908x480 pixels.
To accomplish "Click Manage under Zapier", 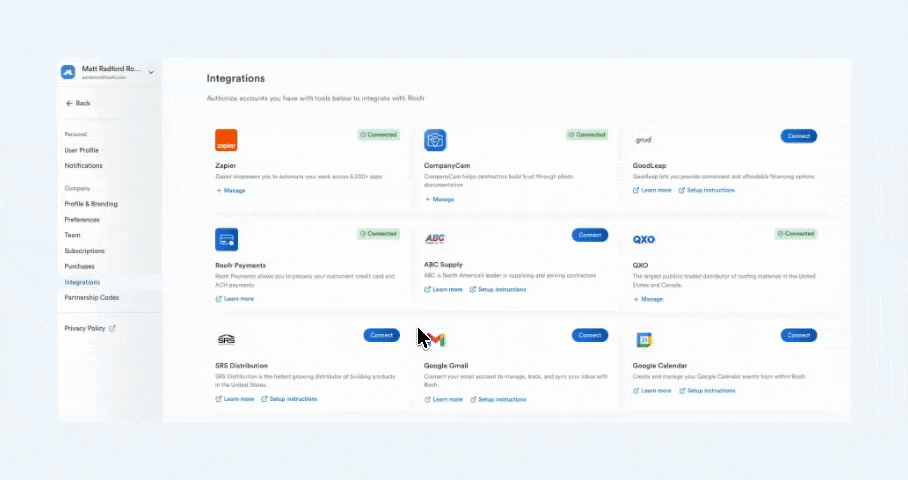I will [230, 190].
